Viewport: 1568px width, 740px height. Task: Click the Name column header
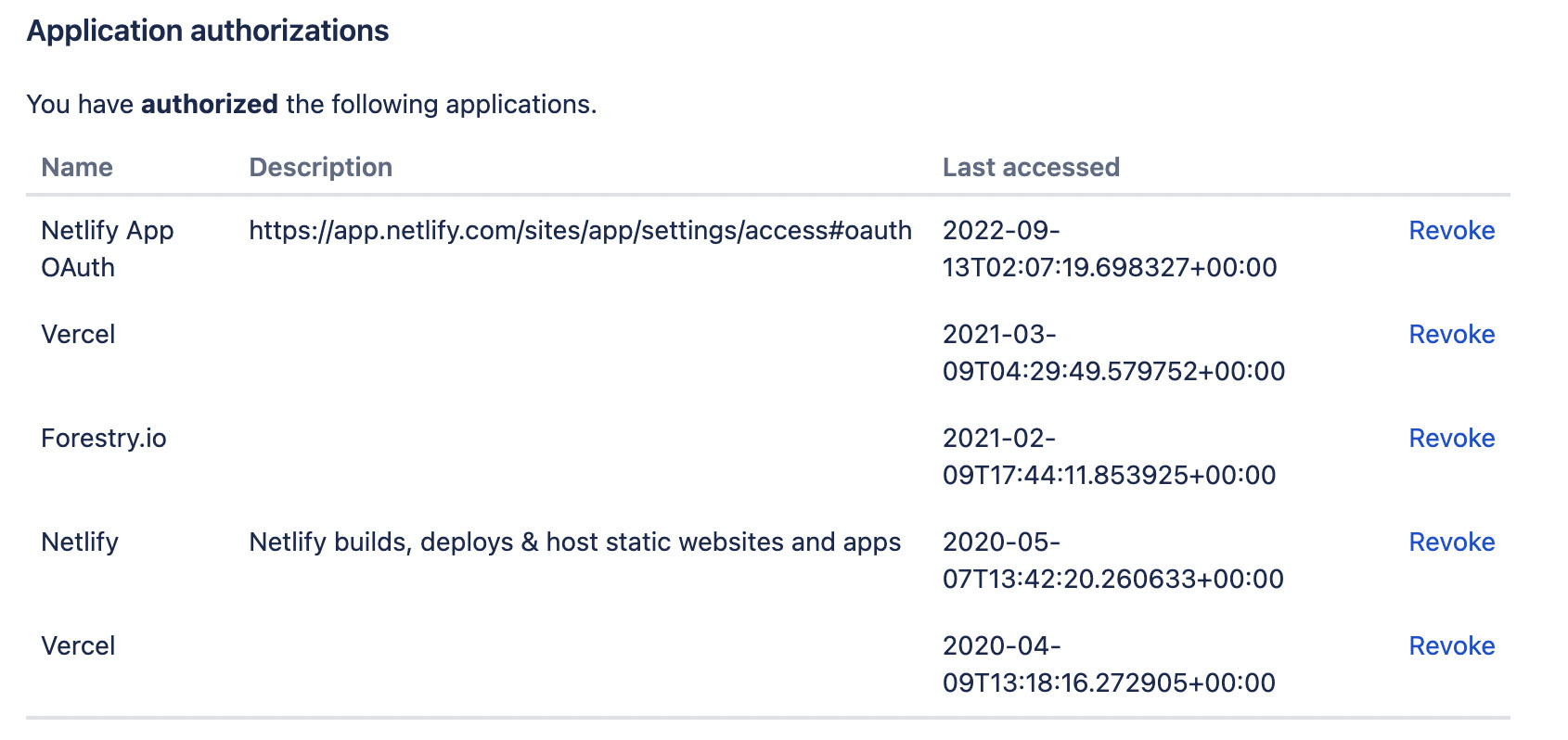[x=77, y=168]
